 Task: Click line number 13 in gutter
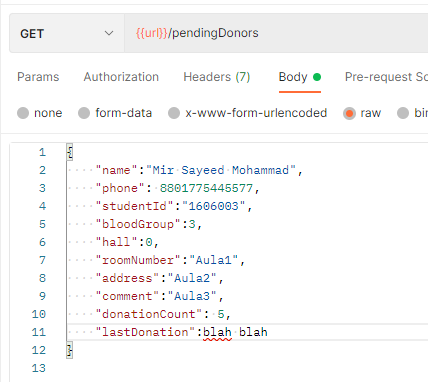pyautogui.click(x=38, y=368)
